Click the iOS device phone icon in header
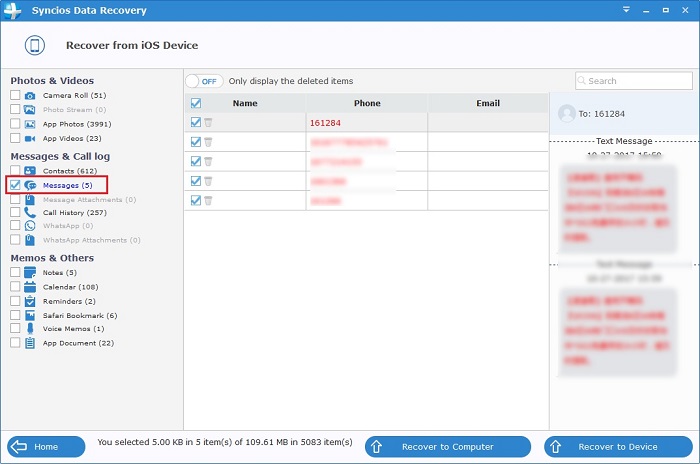 coord(35,46)
